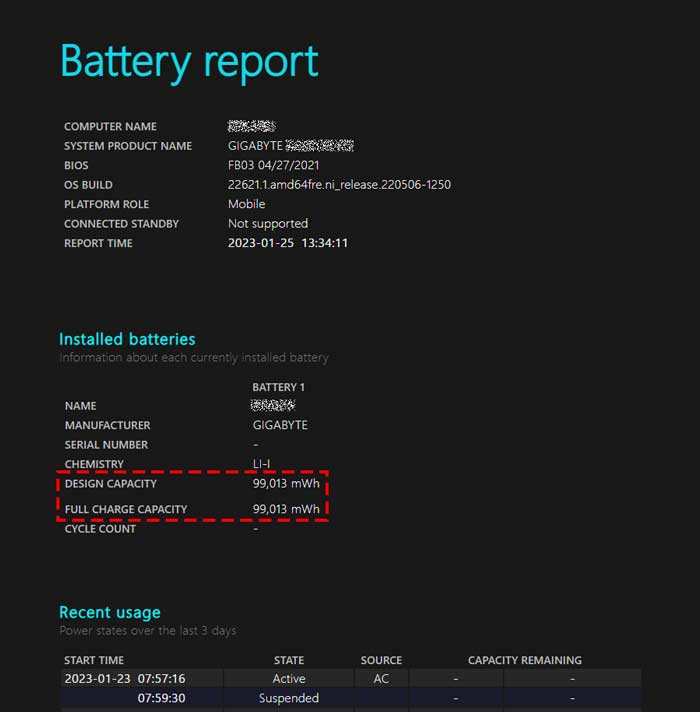Image resolution: width=700 pixels, height=712 pixels.
Task: Select the 'REPORT TIME' label
Action: 99,244
